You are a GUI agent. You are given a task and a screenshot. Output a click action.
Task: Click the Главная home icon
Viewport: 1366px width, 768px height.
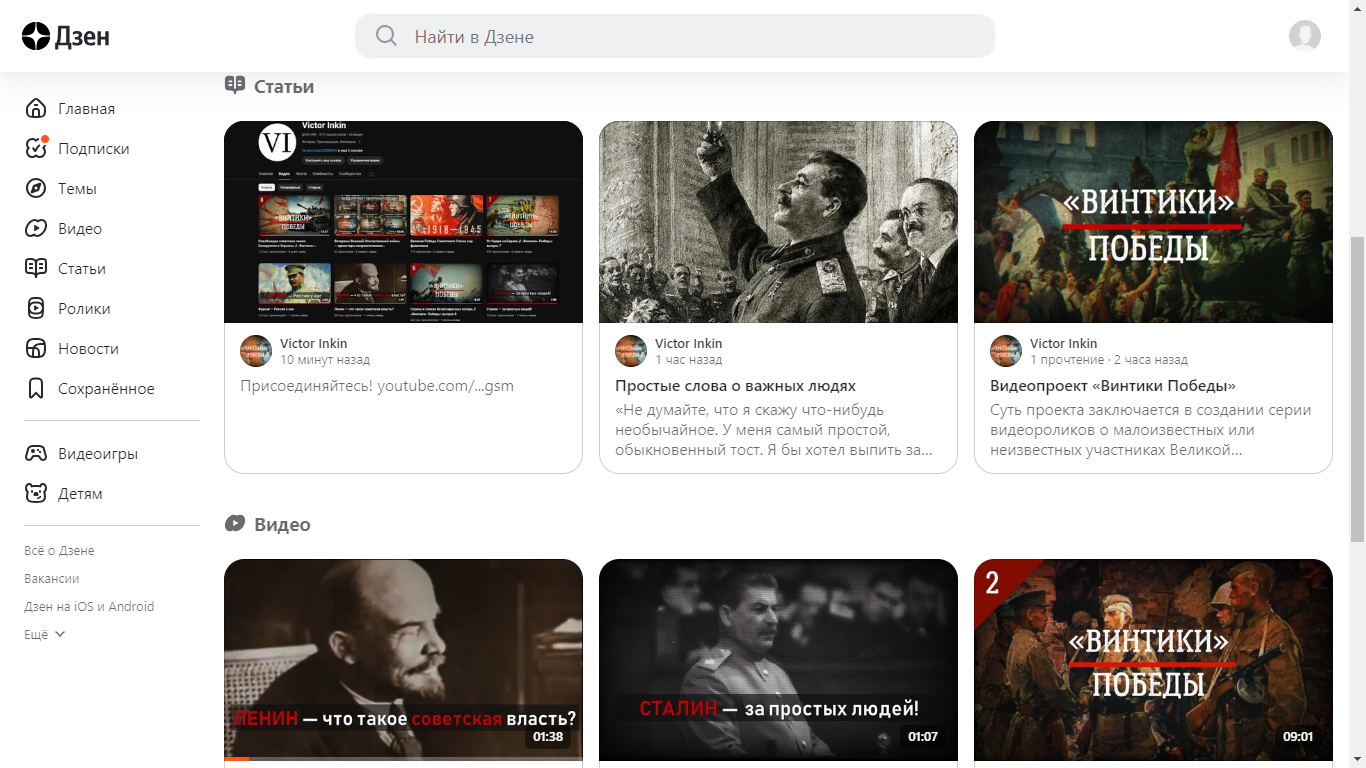click(36, 109)
